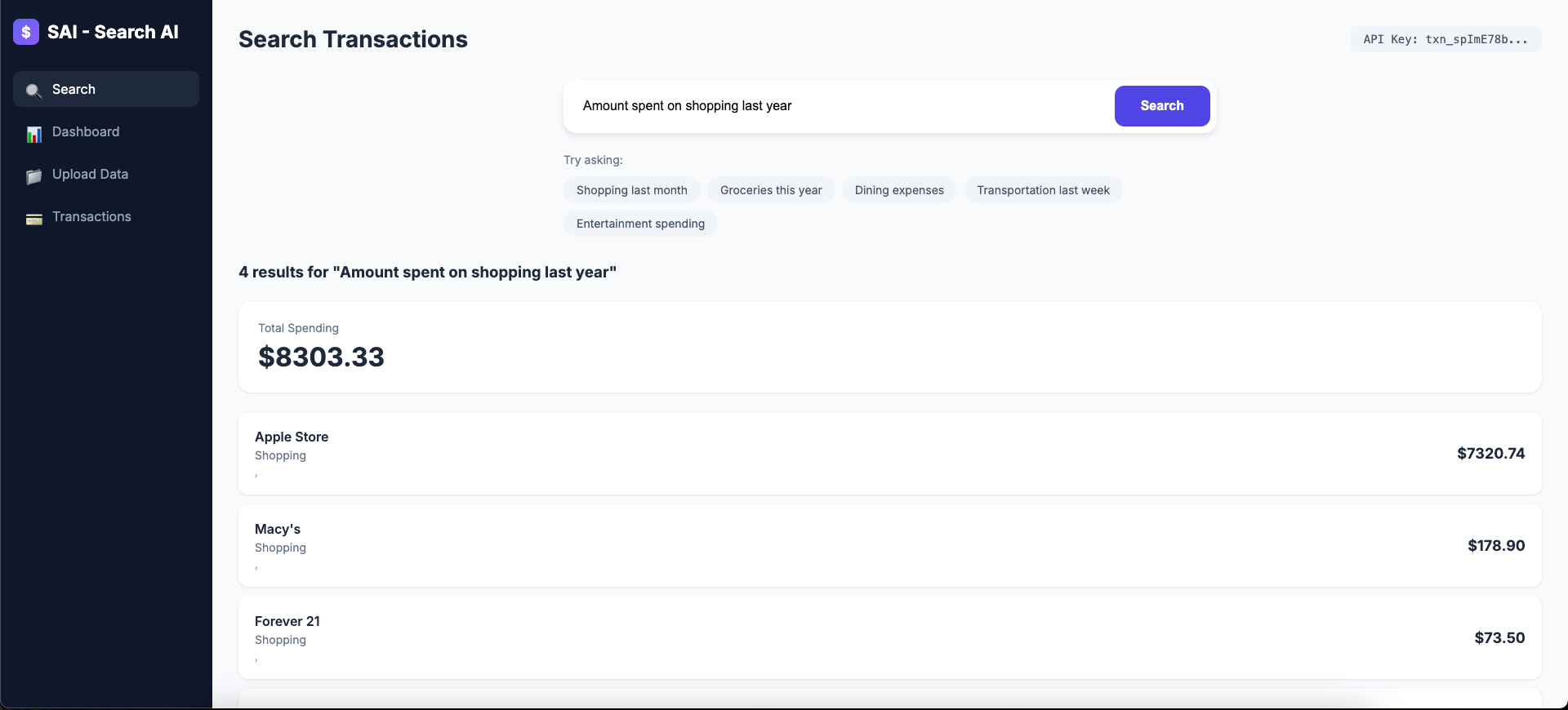Viewport: 1568px width, 710px height.
Task: Click the Total Spending label
Action: tap(298, 328)
